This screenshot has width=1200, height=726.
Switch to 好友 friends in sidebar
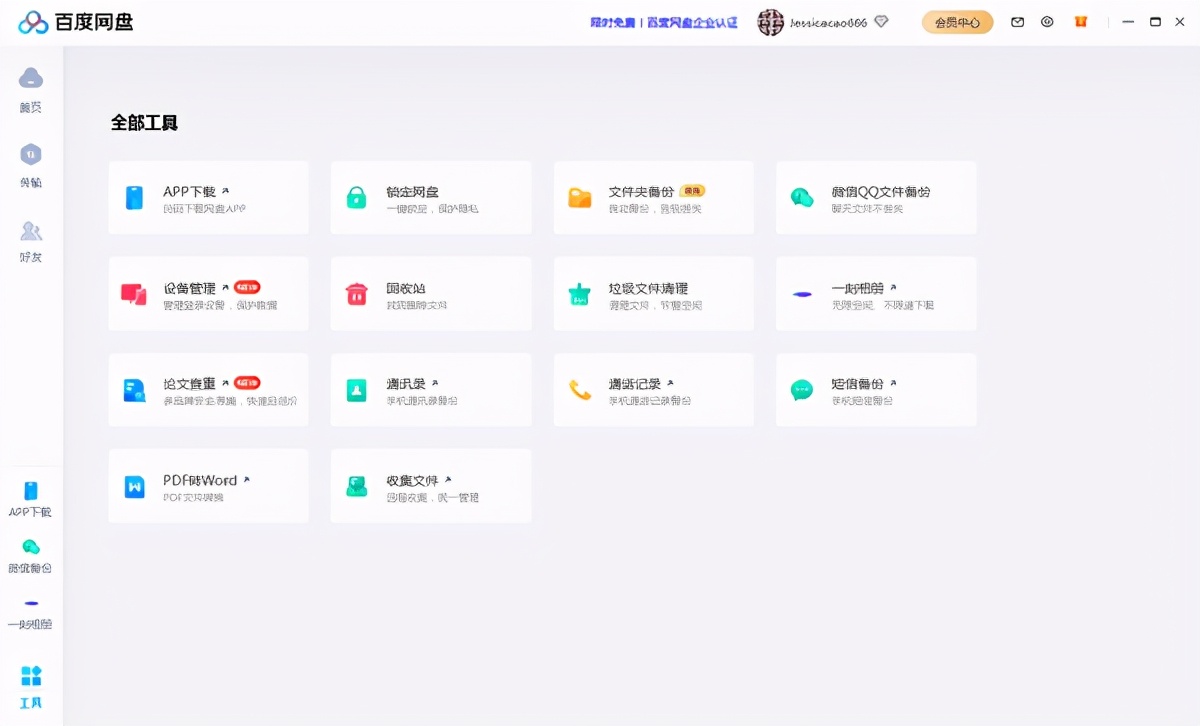pyautogui.click(x=31, y=241)
